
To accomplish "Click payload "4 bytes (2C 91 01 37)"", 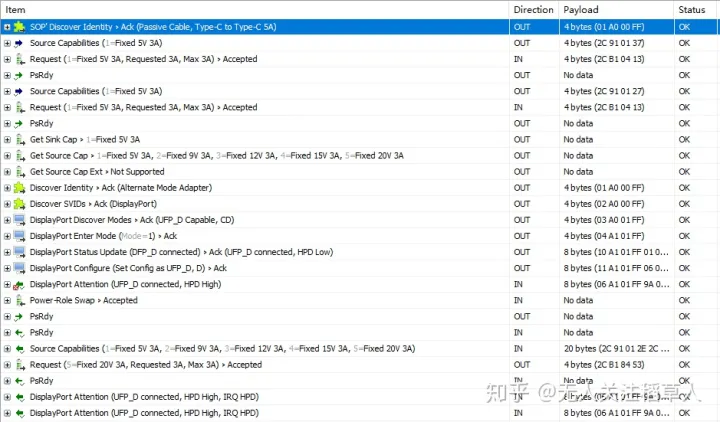I will tap(604, 43).
